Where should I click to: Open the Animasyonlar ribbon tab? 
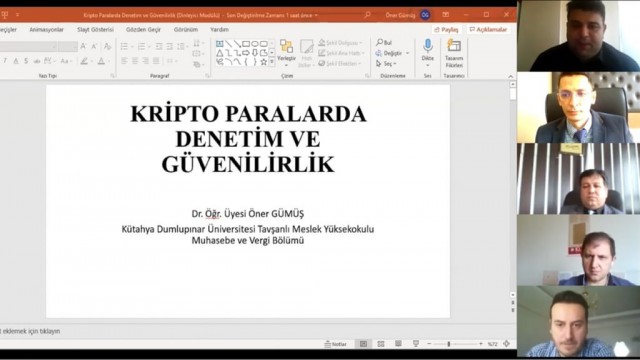coord(47,29)
